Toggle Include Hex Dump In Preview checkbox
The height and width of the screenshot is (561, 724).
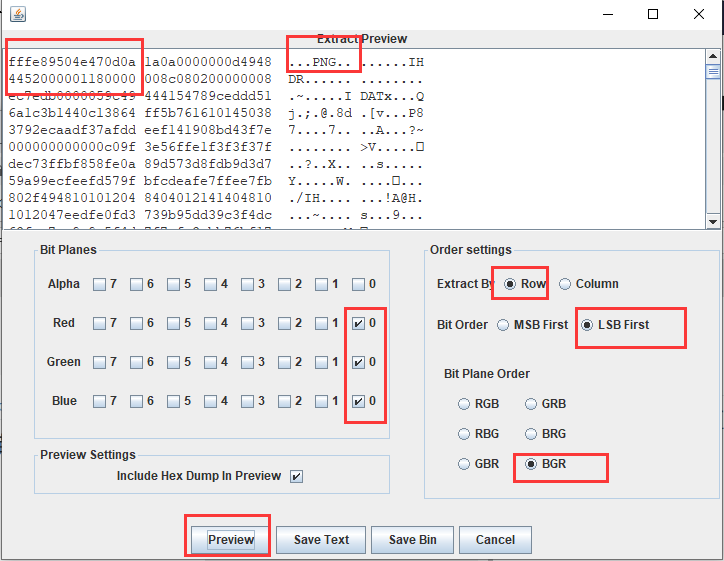pos(296,477)
